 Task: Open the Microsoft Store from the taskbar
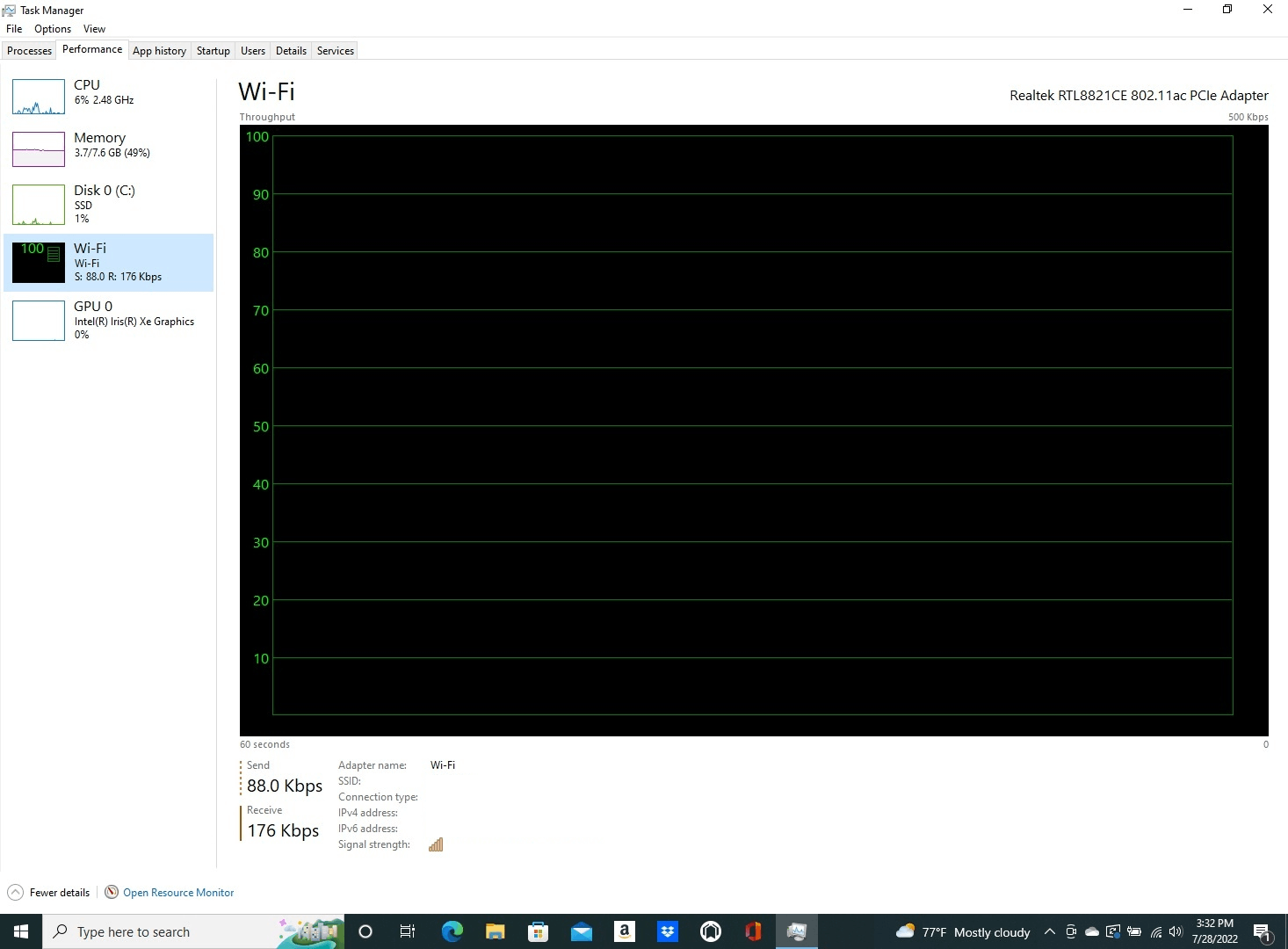(x=538, y=931)
